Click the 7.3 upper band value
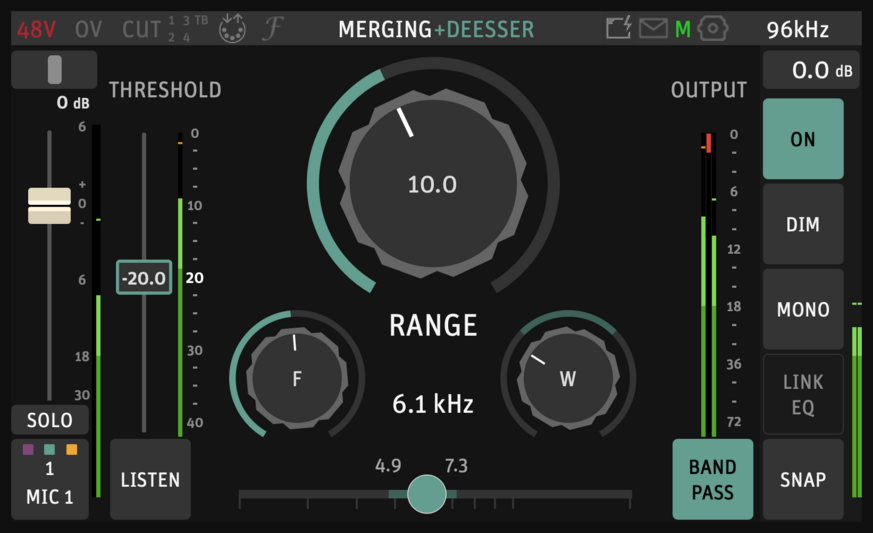 pos(456,466)
